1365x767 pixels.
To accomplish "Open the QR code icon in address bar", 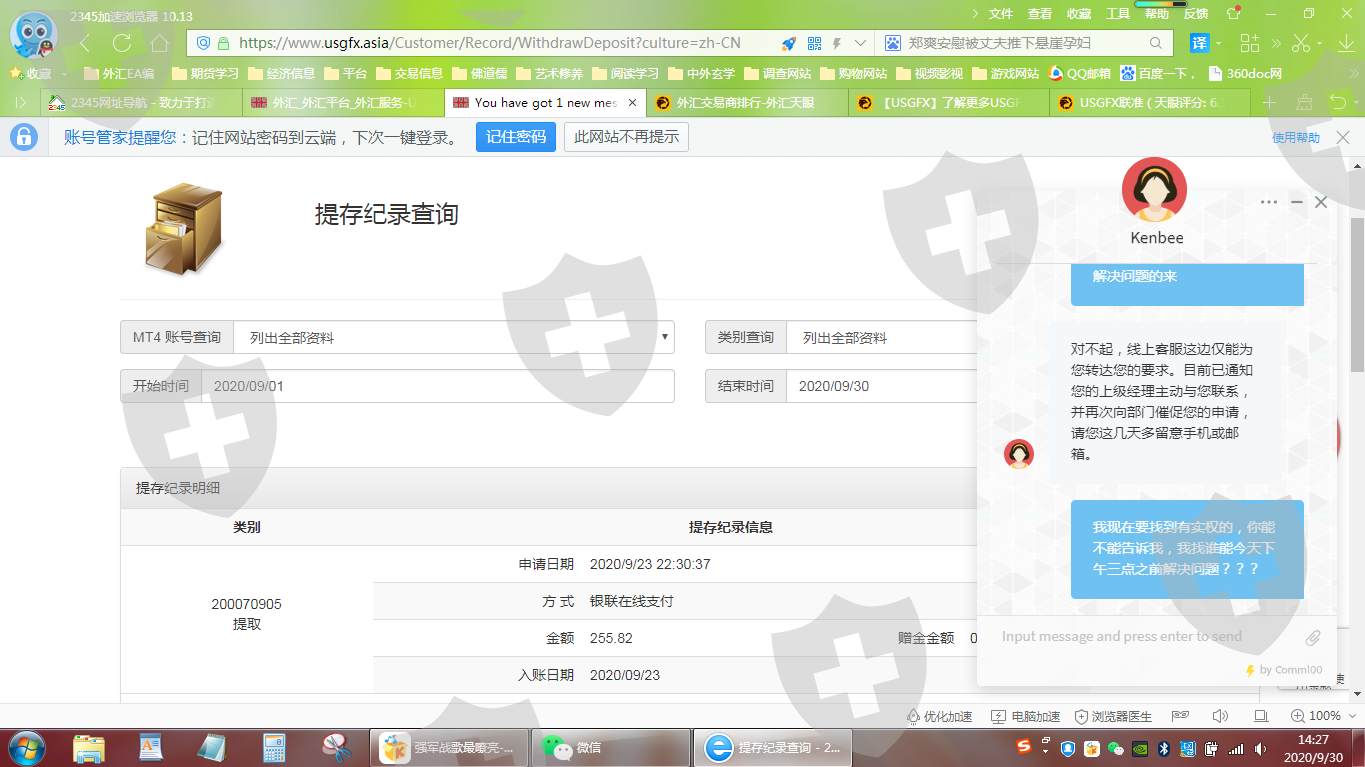I will (814, 43).
